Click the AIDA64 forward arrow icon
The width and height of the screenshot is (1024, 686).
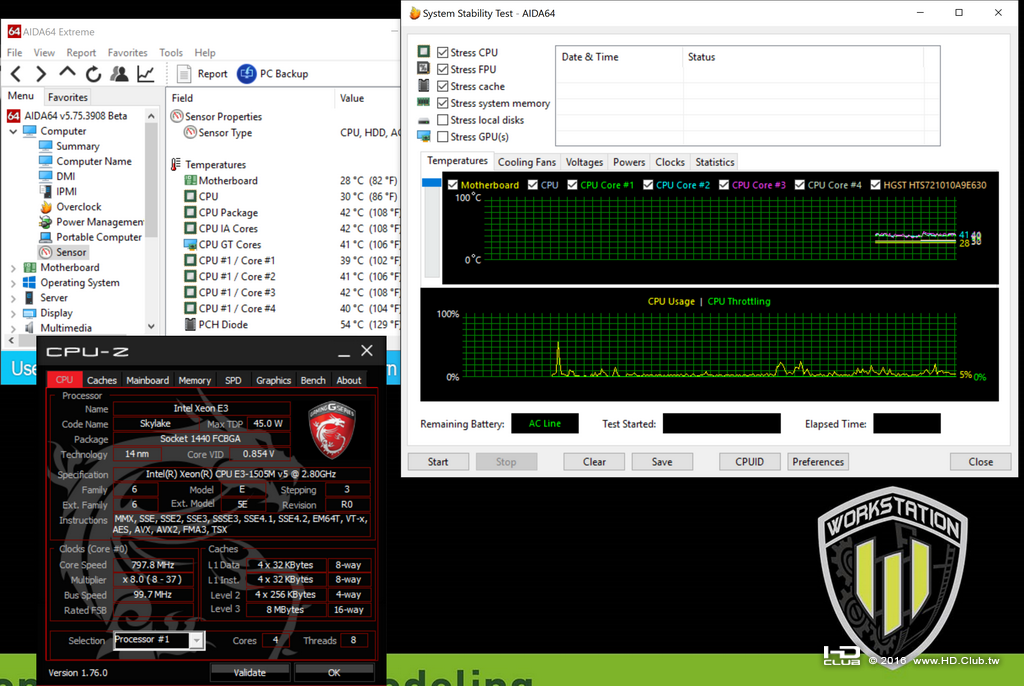40,74
